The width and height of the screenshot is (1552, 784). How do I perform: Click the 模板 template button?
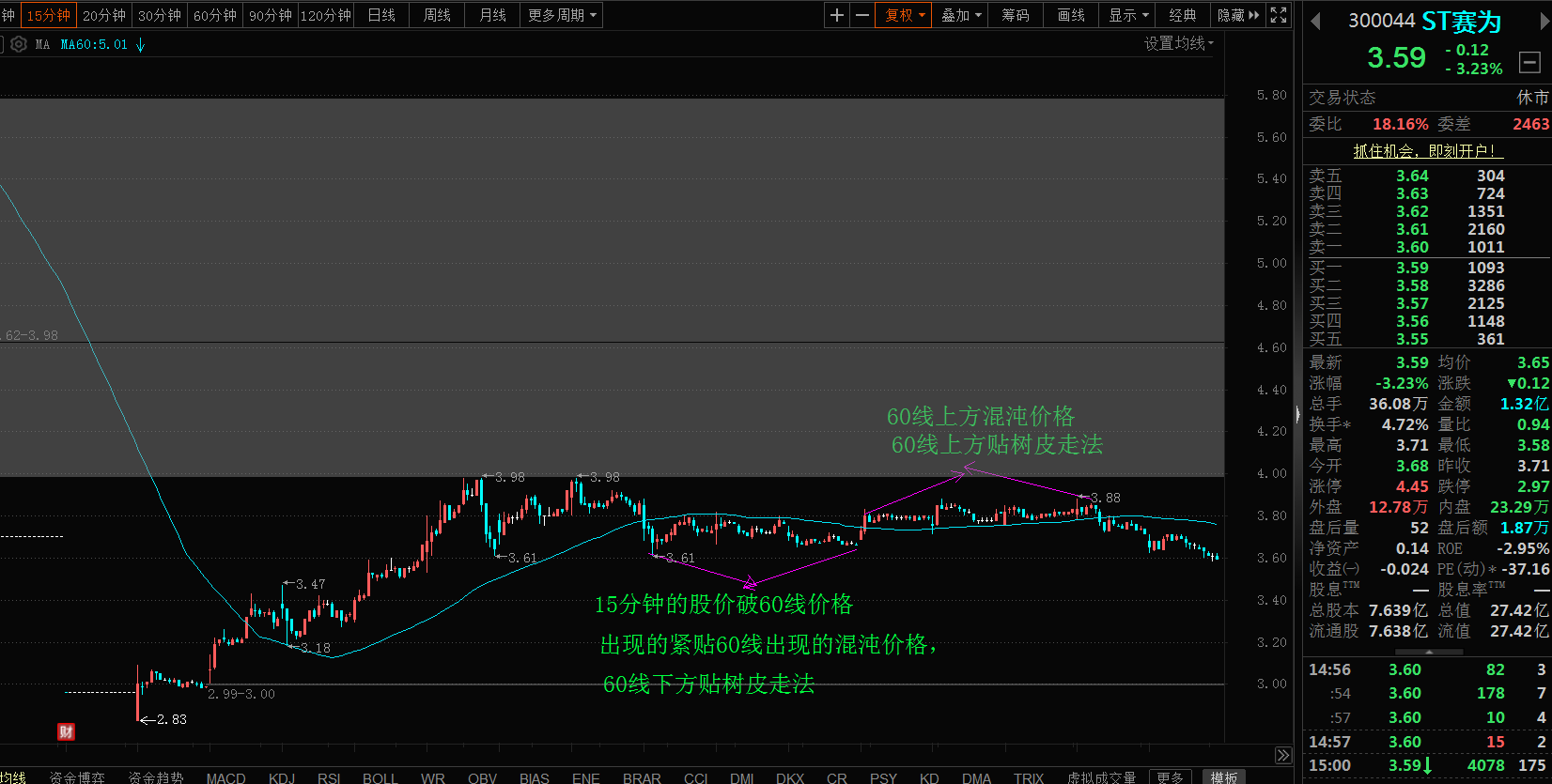click(1223, 776)
